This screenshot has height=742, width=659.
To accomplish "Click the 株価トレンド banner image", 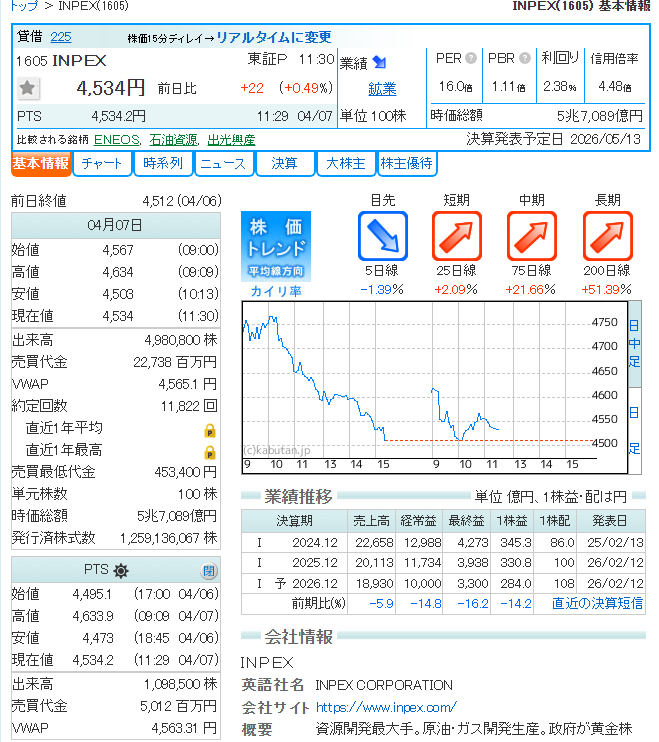I will point(276,247).
